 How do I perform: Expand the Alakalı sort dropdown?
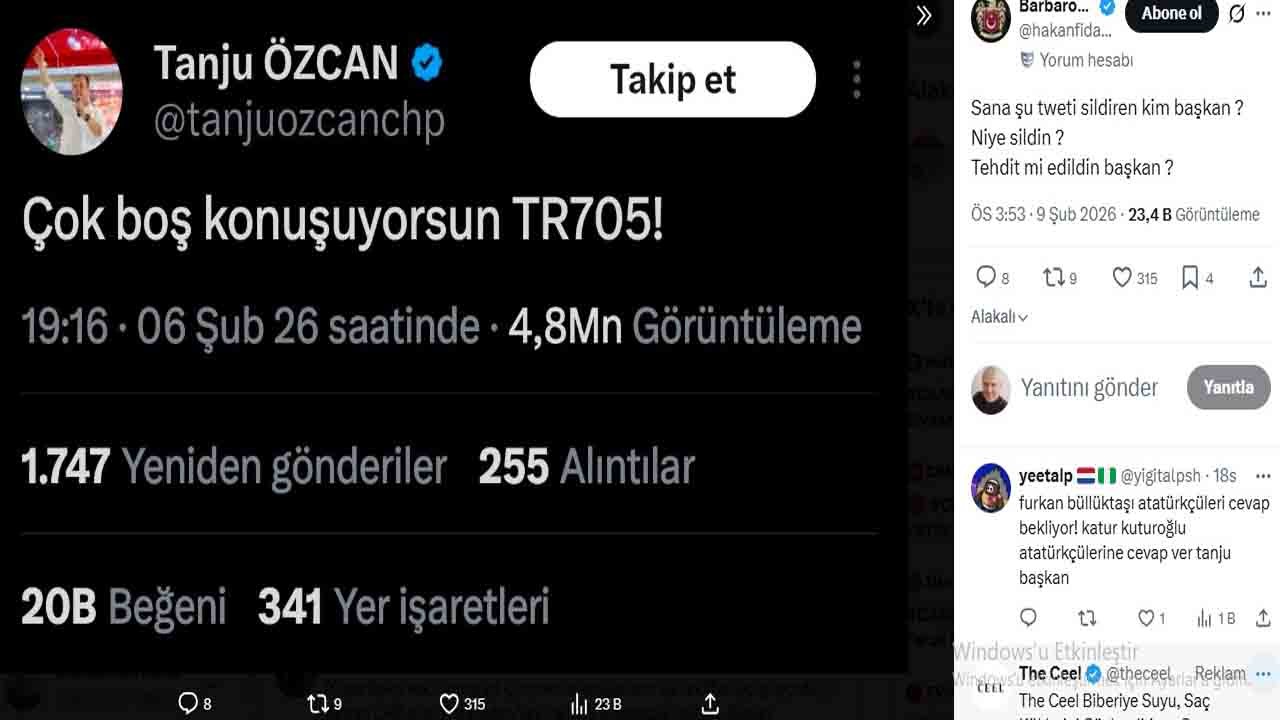pyautogui.click(x=999, y=317)
